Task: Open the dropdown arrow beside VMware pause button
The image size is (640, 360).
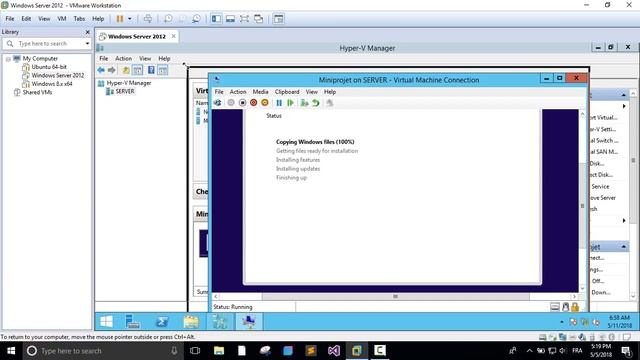Action: coord(130,19)
